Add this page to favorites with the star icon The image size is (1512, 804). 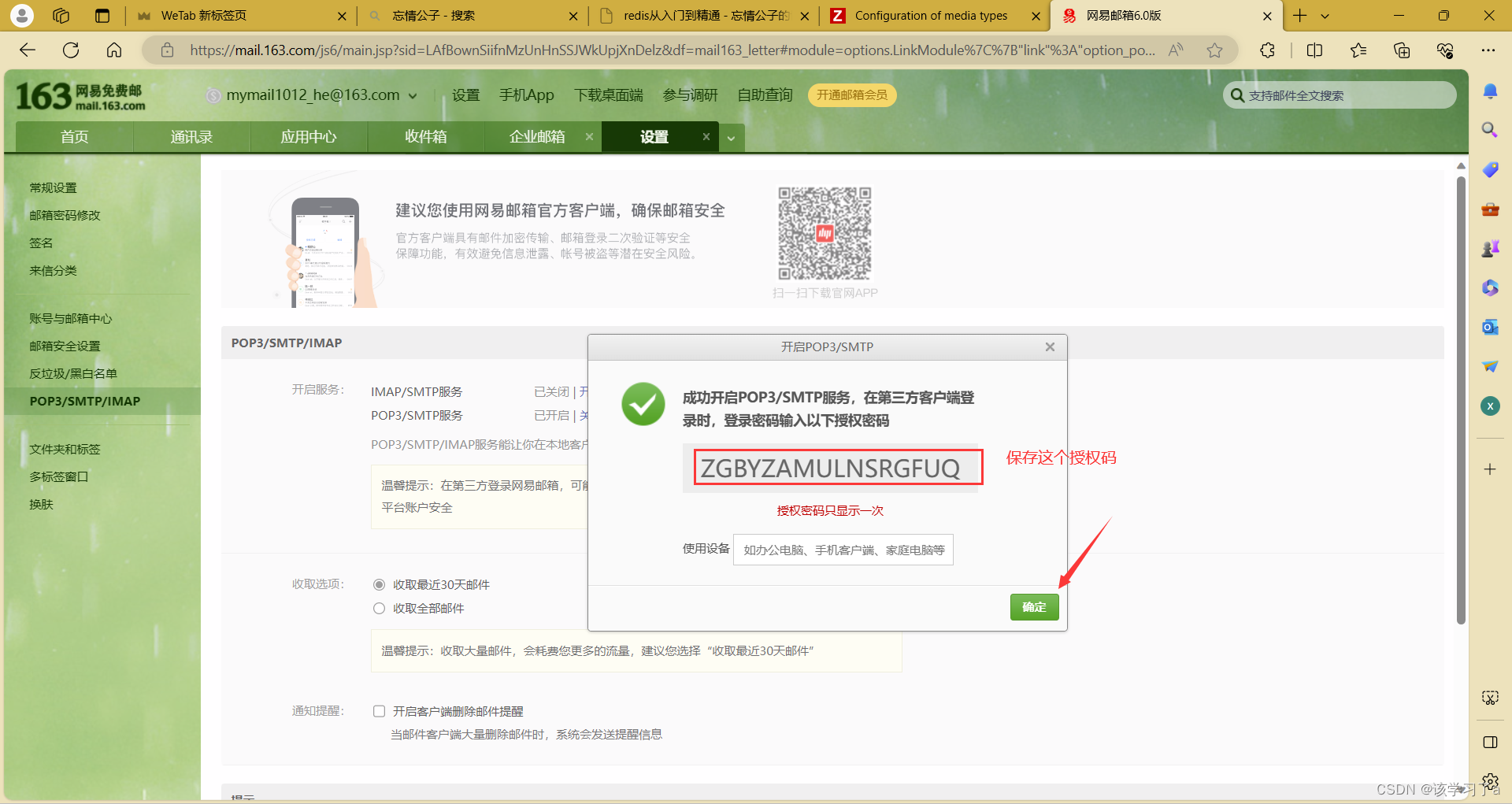coord(1214,50)
